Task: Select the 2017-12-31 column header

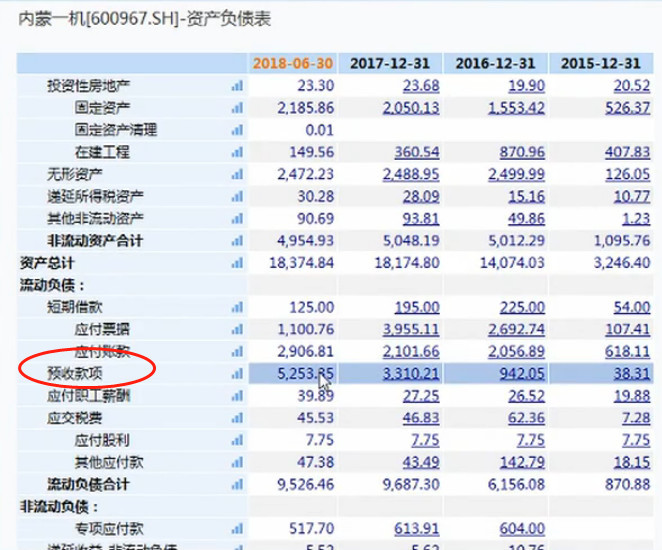Action: (389, 63)
